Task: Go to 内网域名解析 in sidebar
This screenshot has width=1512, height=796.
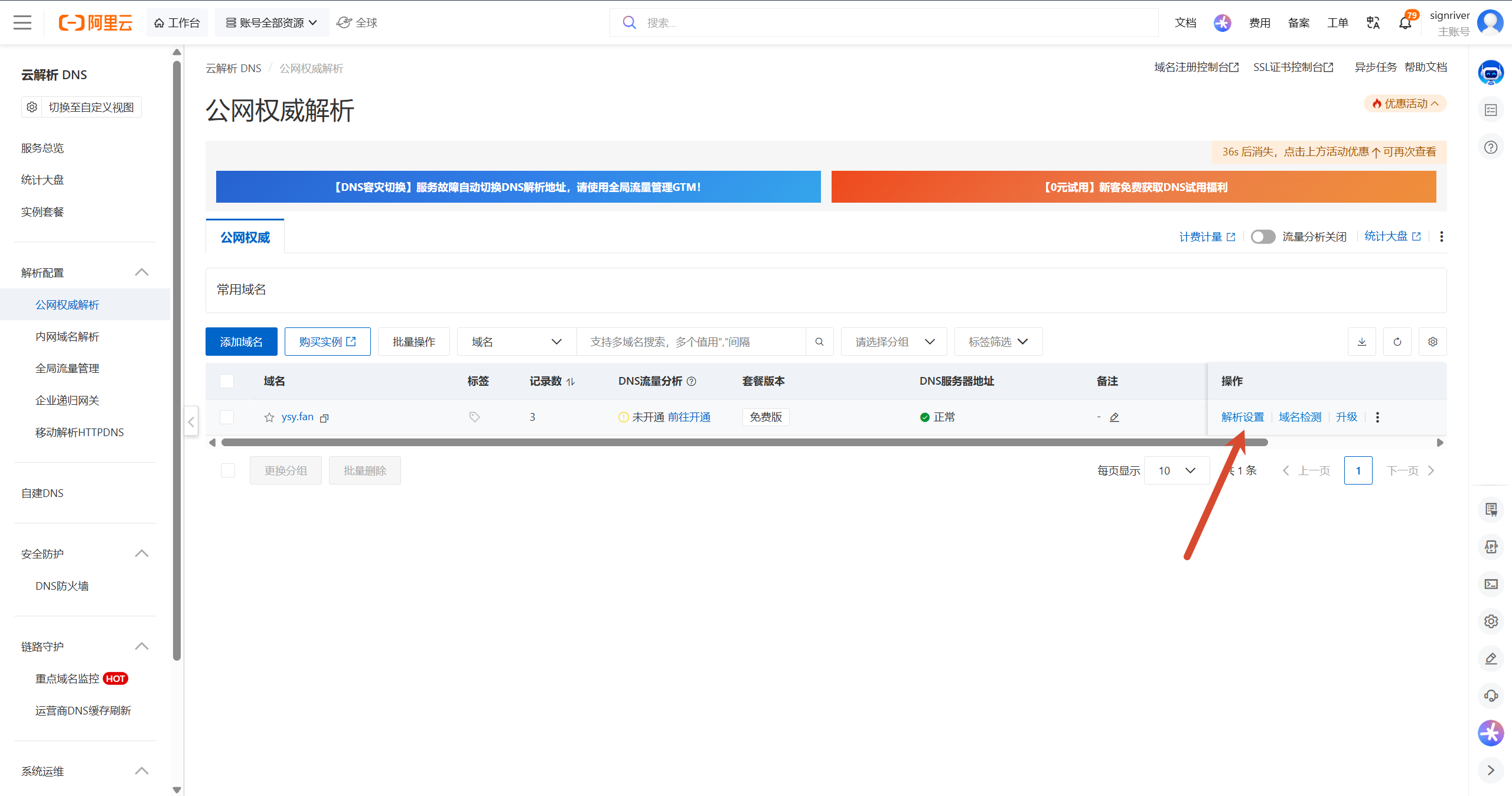Action: [67, 336]
